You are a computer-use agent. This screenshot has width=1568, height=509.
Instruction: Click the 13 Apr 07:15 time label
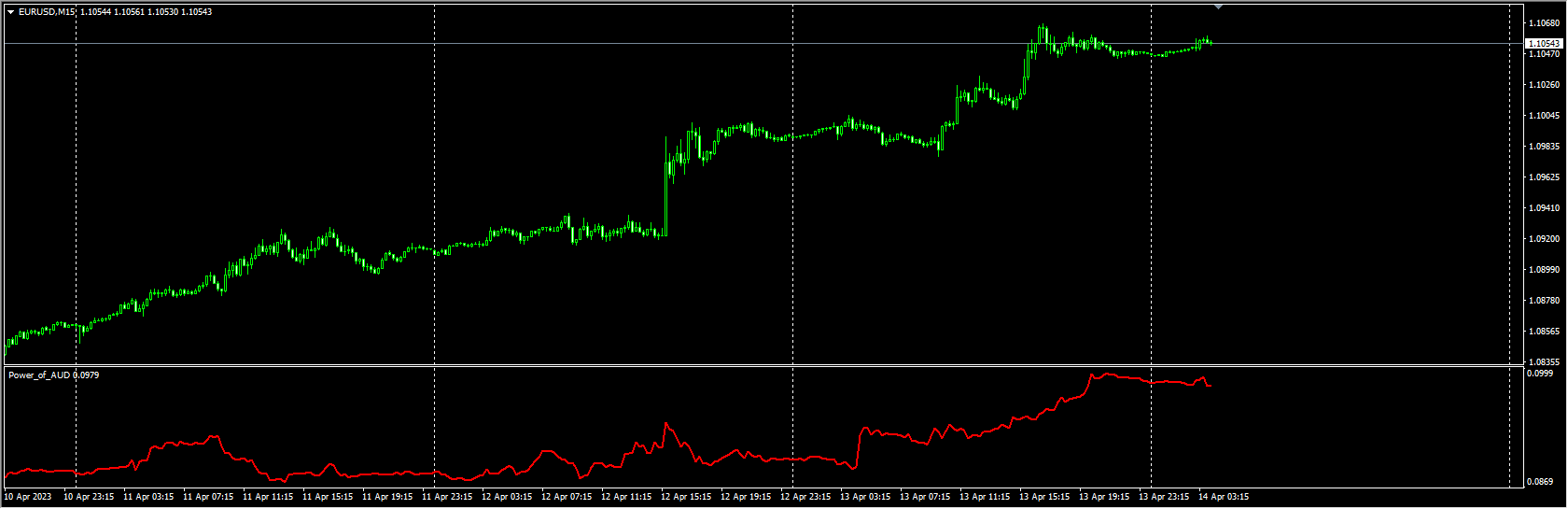tap(925, 497)
